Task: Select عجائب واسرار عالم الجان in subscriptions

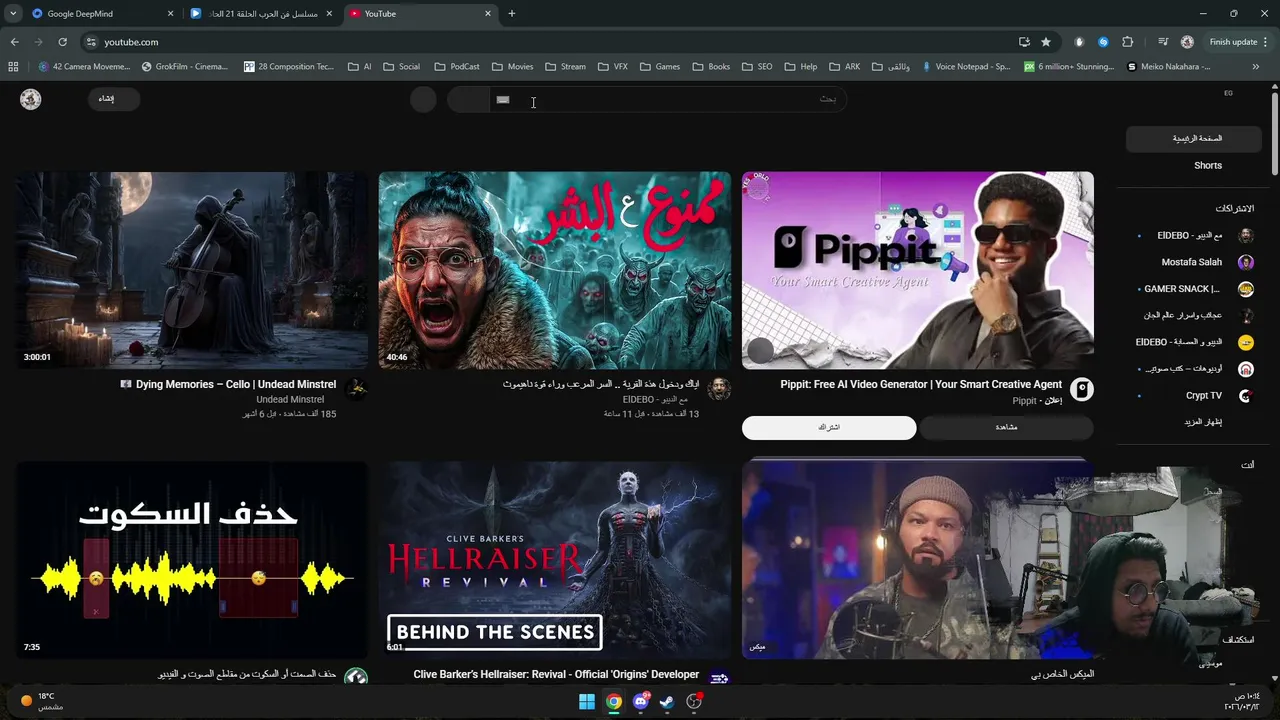Action: coord(1183,315)
